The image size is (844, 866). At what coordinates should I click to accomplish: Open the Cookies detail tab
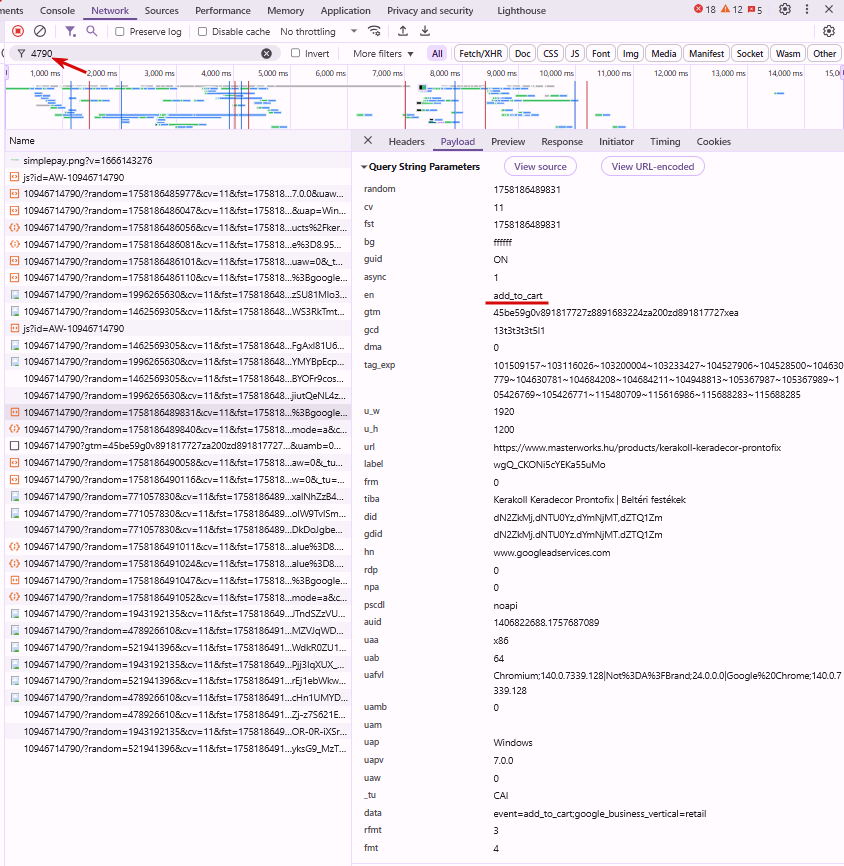click(714, 141)
